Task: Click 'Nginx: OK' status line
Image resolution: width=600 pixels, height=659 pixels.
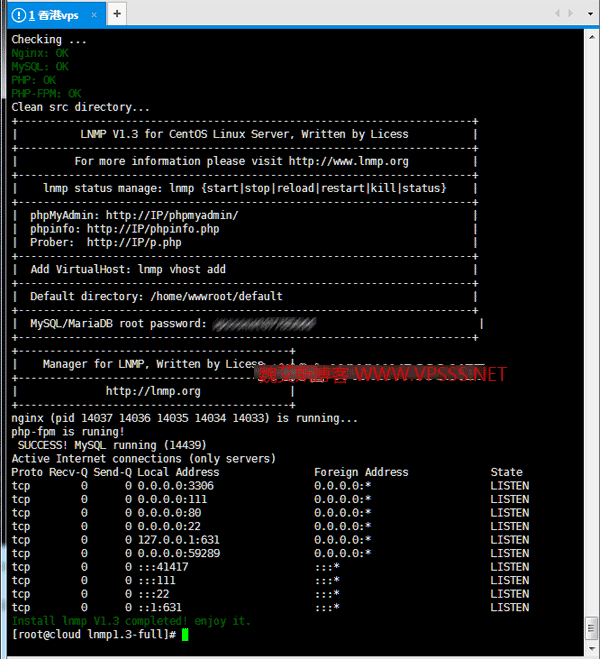Action: [x=39, y=53]
